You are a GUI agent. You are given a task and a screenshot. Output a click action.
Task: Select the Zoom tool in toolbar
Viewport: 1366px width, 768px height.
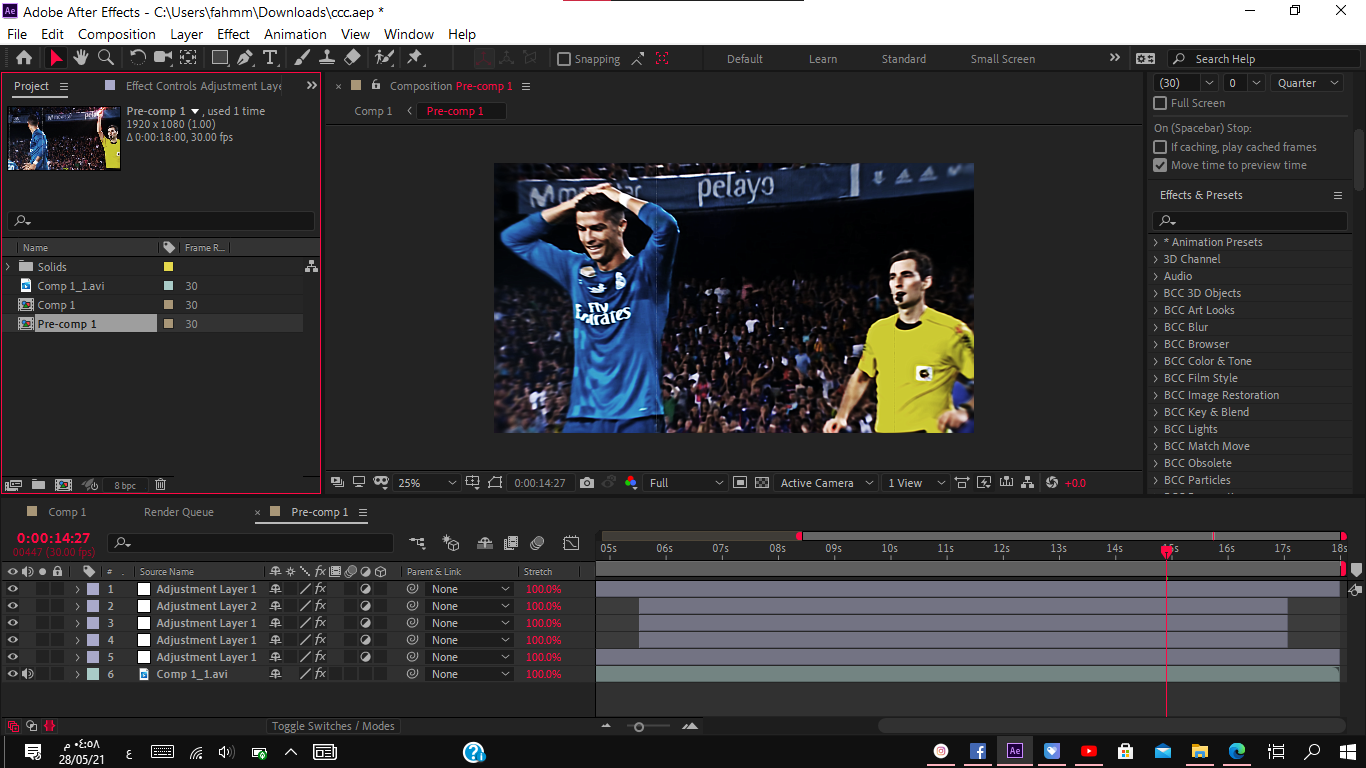(x=106, y=58)
